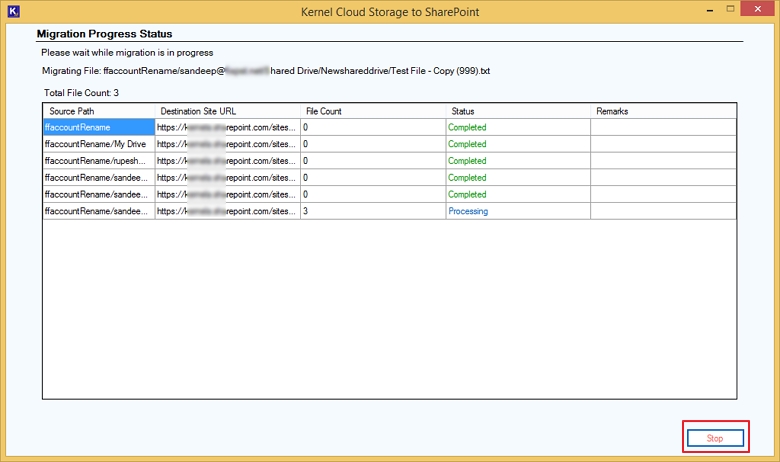Viewport: 780px width, 462px height.
Task: Close the Kernel Cloud Storage to SharePoint window
Action: (x=758, y=9)
